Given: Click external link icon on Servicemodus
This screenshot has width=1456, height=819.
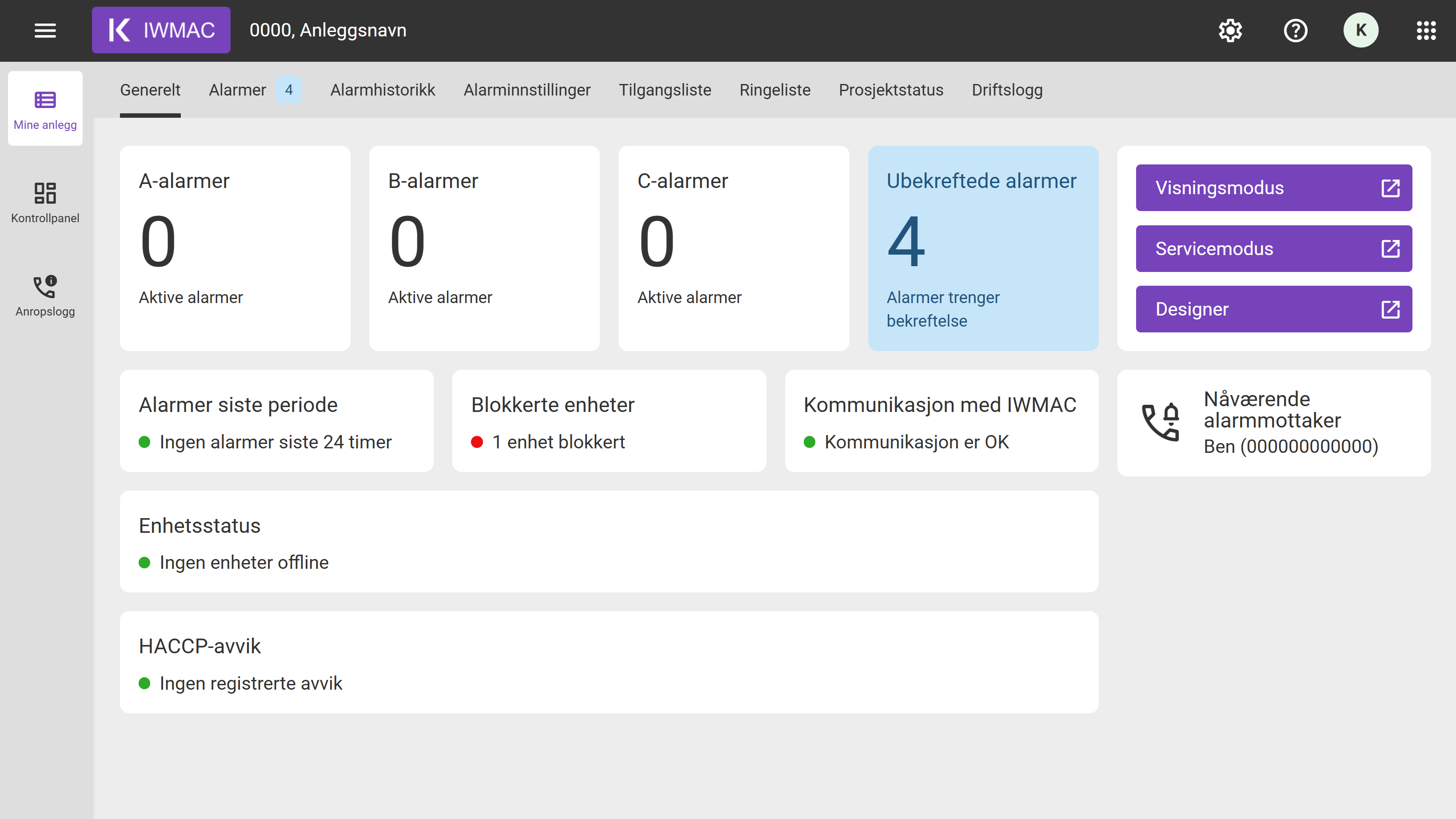Looking at the screenshot, I should [1390, 249].
